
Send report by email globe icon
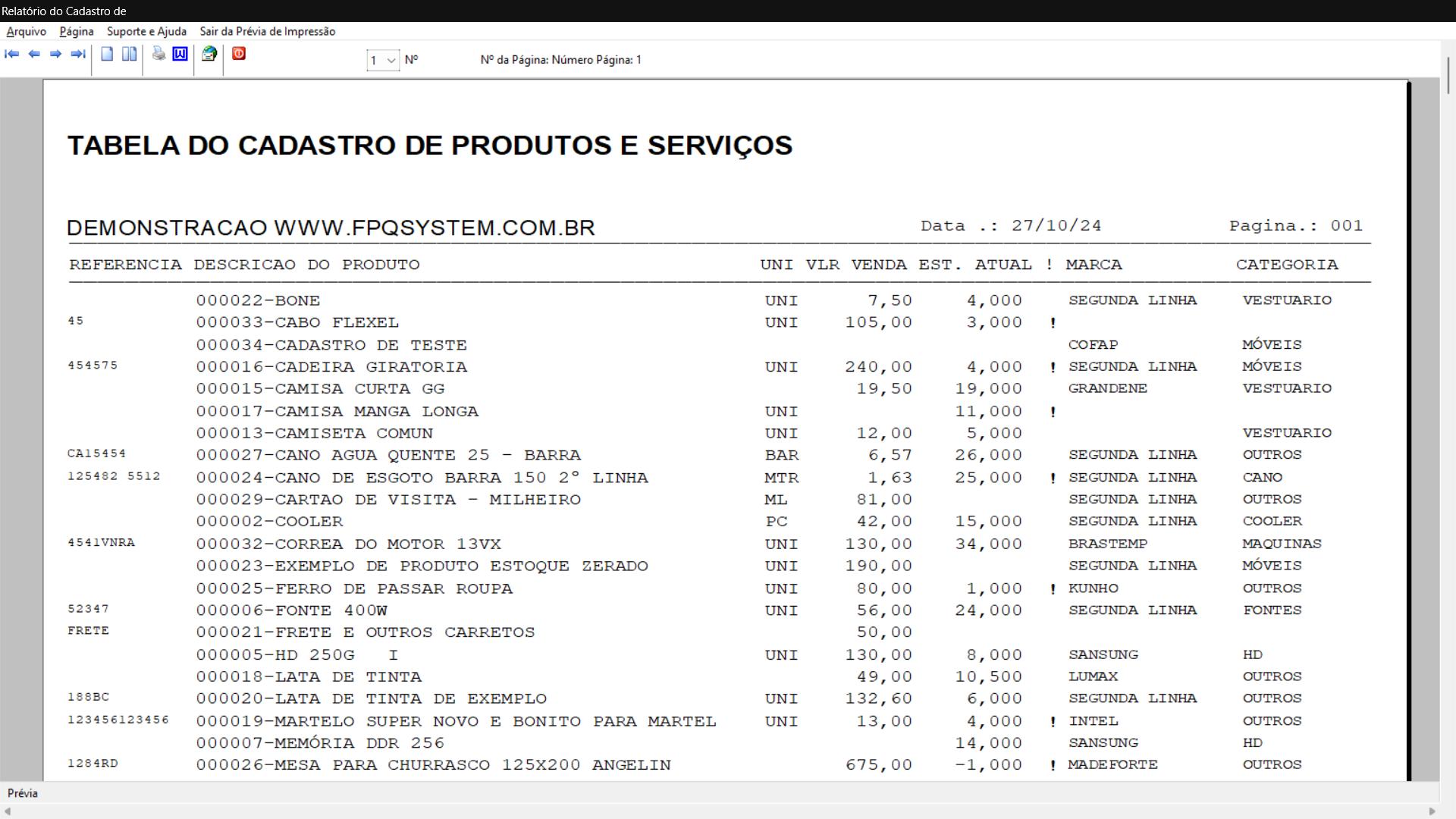pyautogui.click(x=209, y=53)
